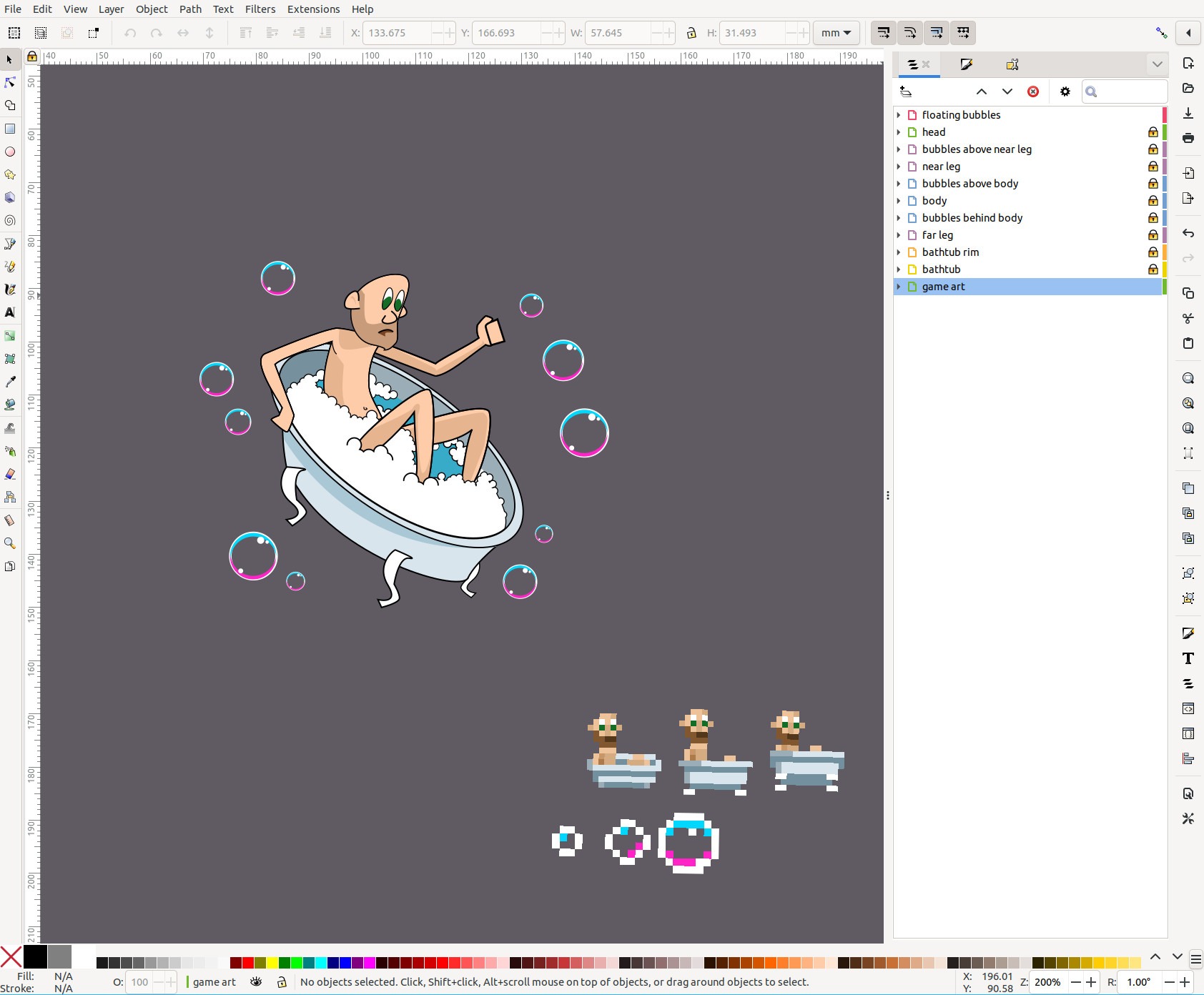Expand the floating bubbles layer
The image size is (1204, 995).
coord(899,115)
